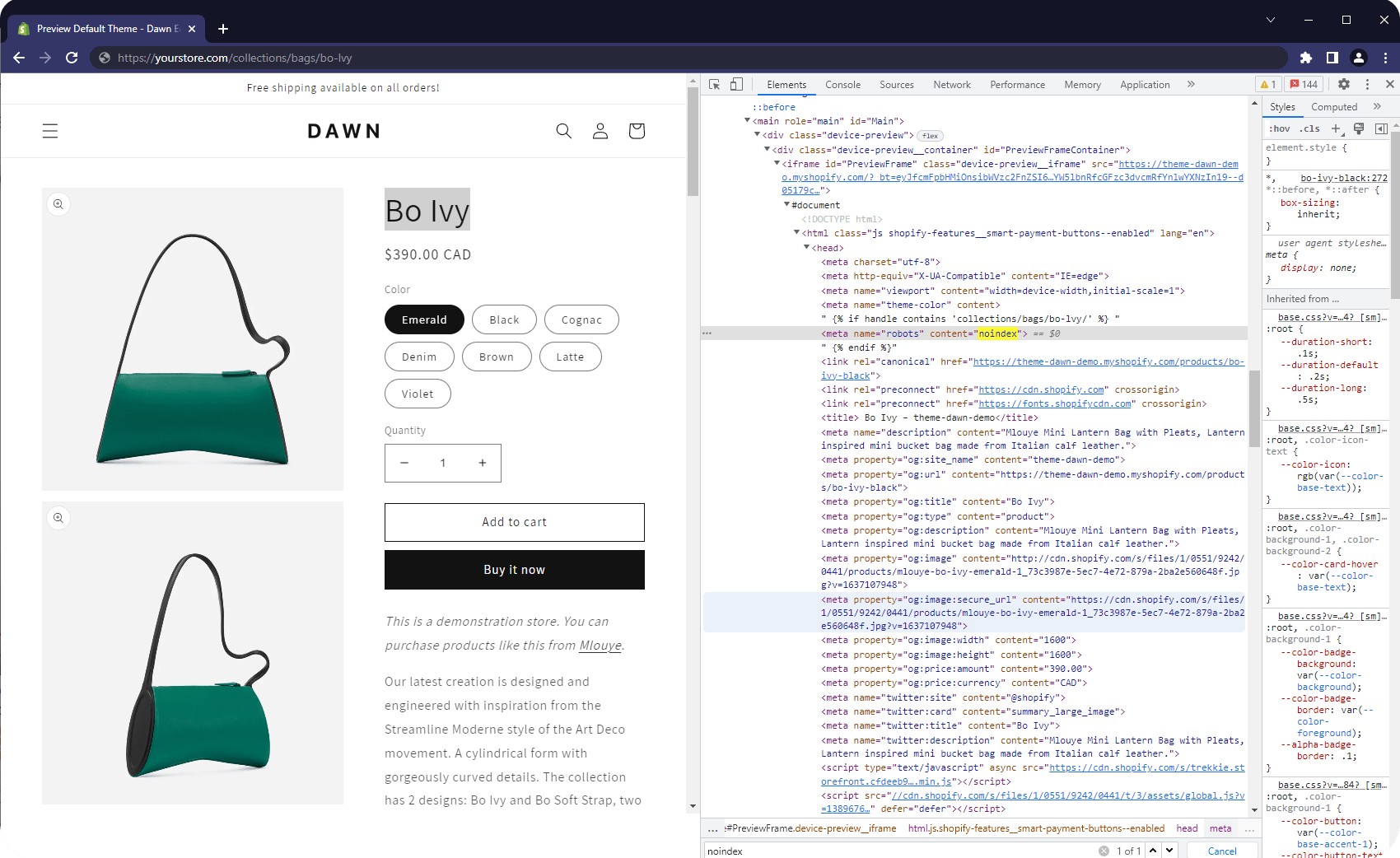Click the browser address bar URL
This screenshot has height=858, width=1400.
pos(235,58)
